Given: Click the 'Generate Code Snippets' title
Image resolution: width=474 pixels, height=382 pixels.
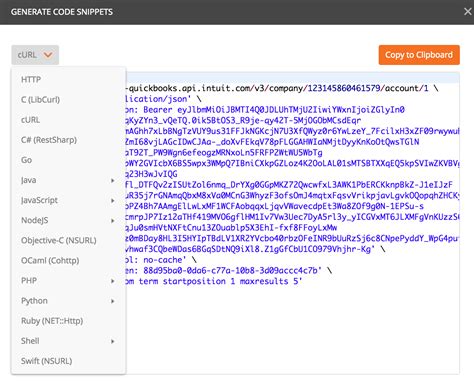Looking at the screenshot, I should [x=62, y=12].
